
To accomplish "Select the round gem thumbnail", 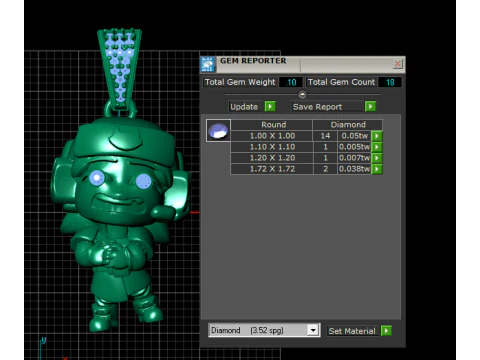I will pos(218,130).
